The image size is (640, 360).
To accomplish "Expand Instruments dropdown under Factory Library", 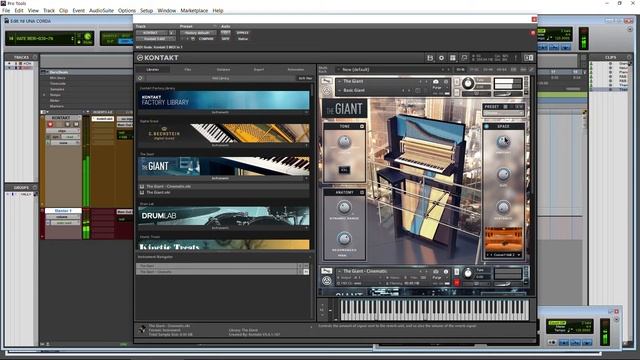I will click(x=224, y=112).
